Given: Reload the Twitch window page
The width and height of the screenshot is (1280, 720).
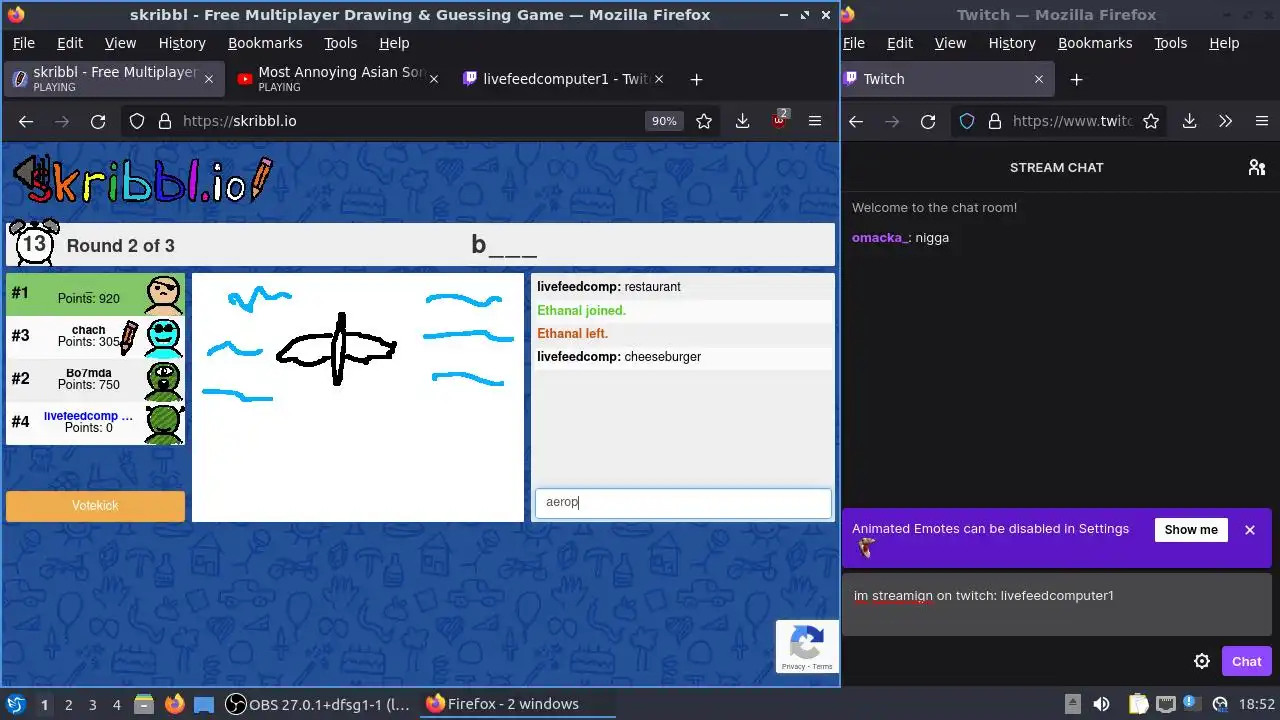Looking at the screenshot, I should click(x=928, y=121).
